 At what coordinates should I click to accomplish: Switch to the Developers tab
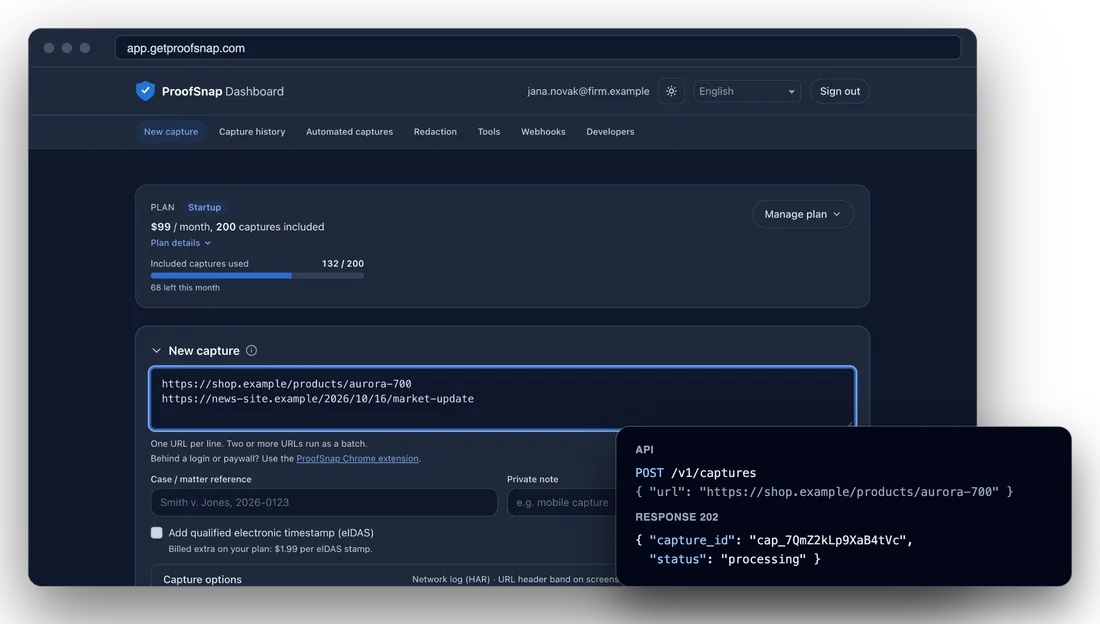coord(610,131)
